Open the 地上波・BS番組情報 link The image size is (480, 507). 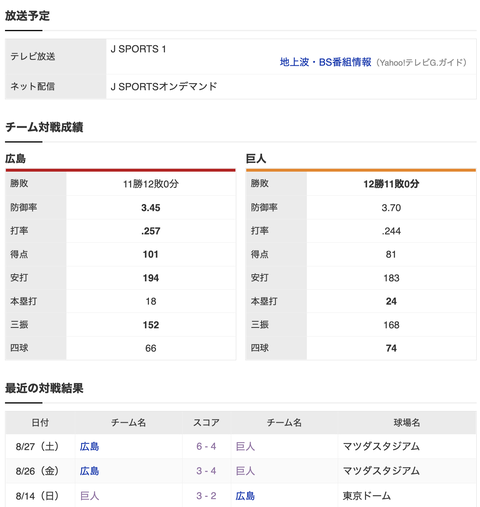(325, 62)
